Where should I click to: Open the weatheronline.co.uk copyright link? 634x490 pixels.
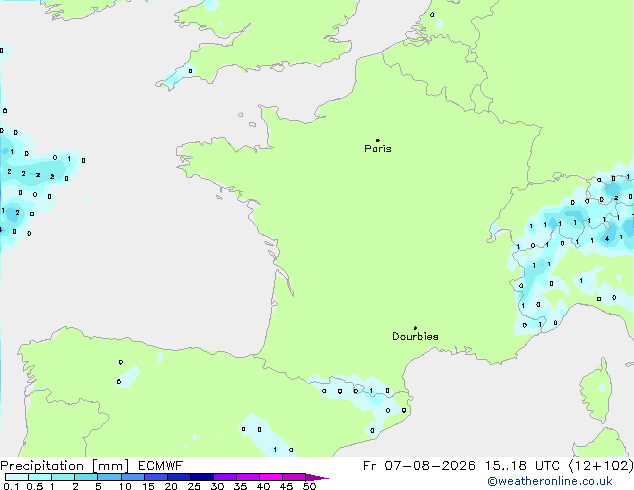tap(549, 481)
